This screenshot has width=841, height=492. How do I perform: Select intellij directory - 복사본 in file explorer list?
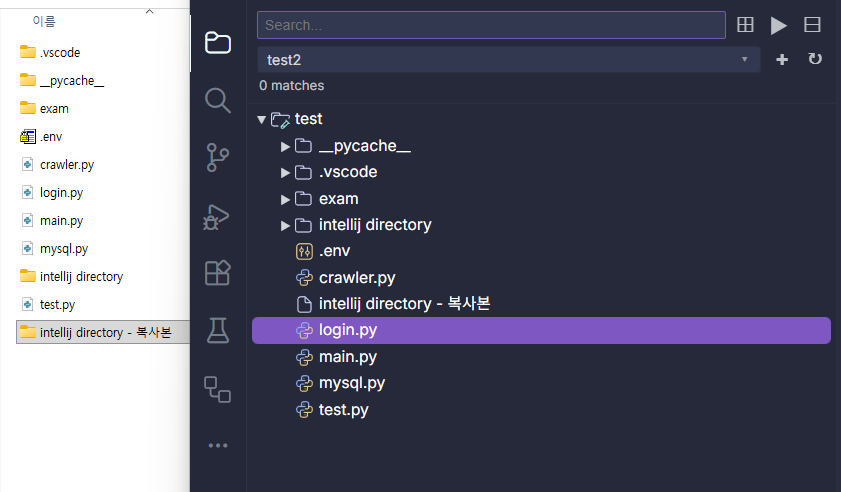click(106, 333)
